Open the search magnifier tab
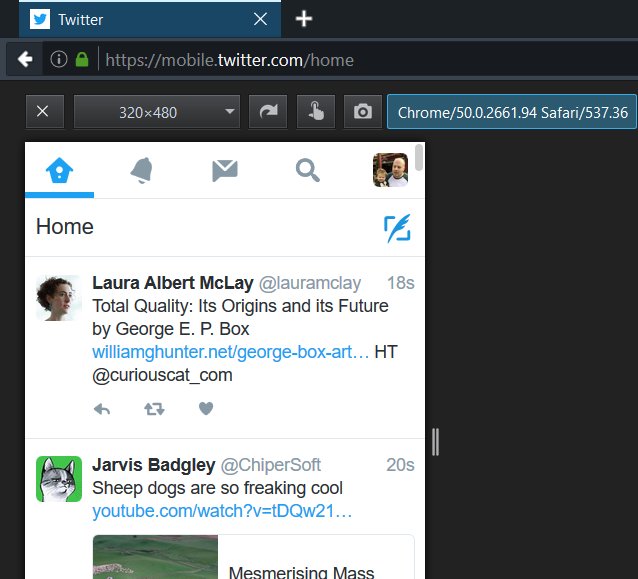Viewport: 638px width, 579px height. point(308,170)
